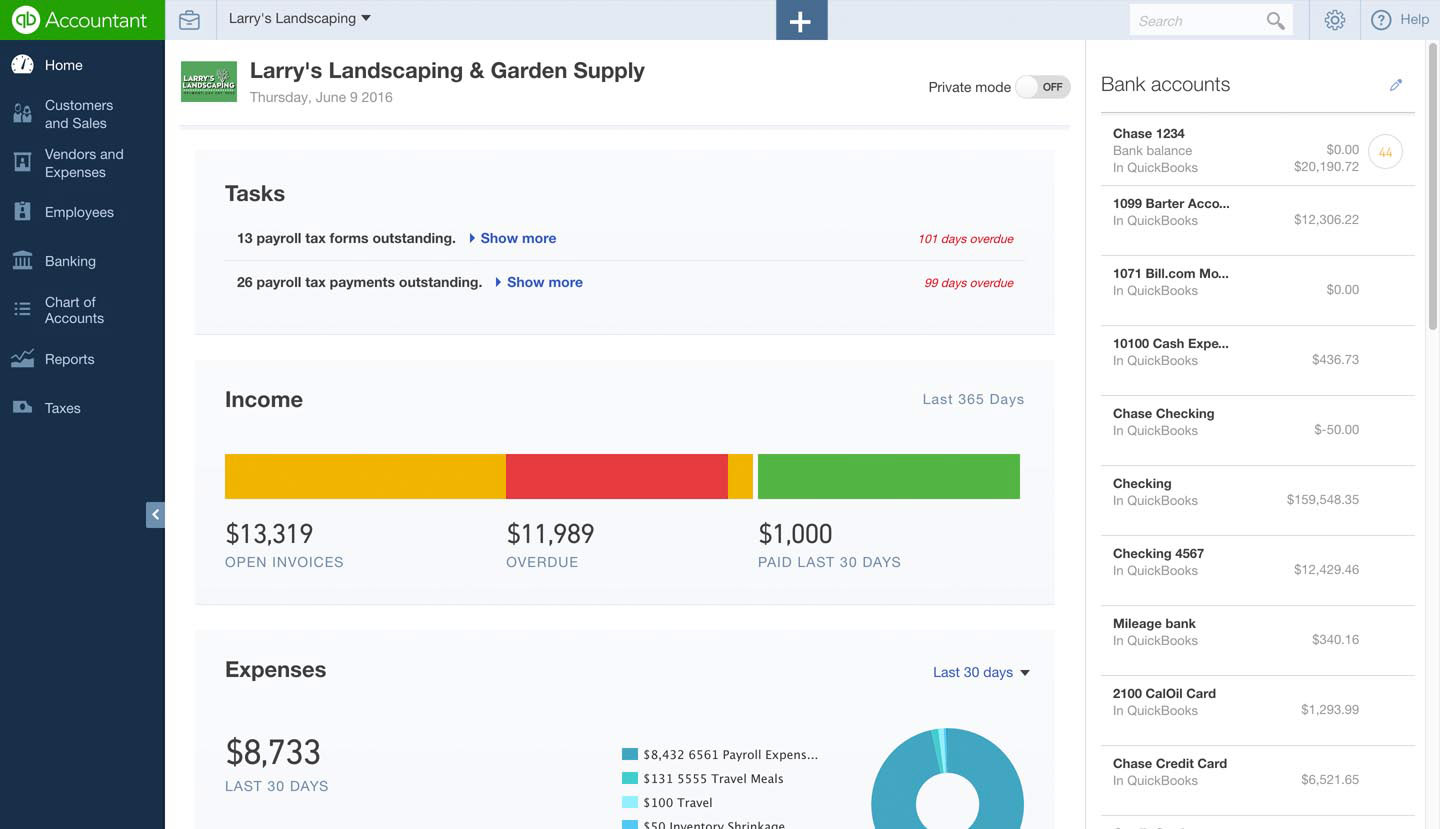Click the Help question mark icon
This screenshot has width=1440, height=829.
(x=1381, y=20)
